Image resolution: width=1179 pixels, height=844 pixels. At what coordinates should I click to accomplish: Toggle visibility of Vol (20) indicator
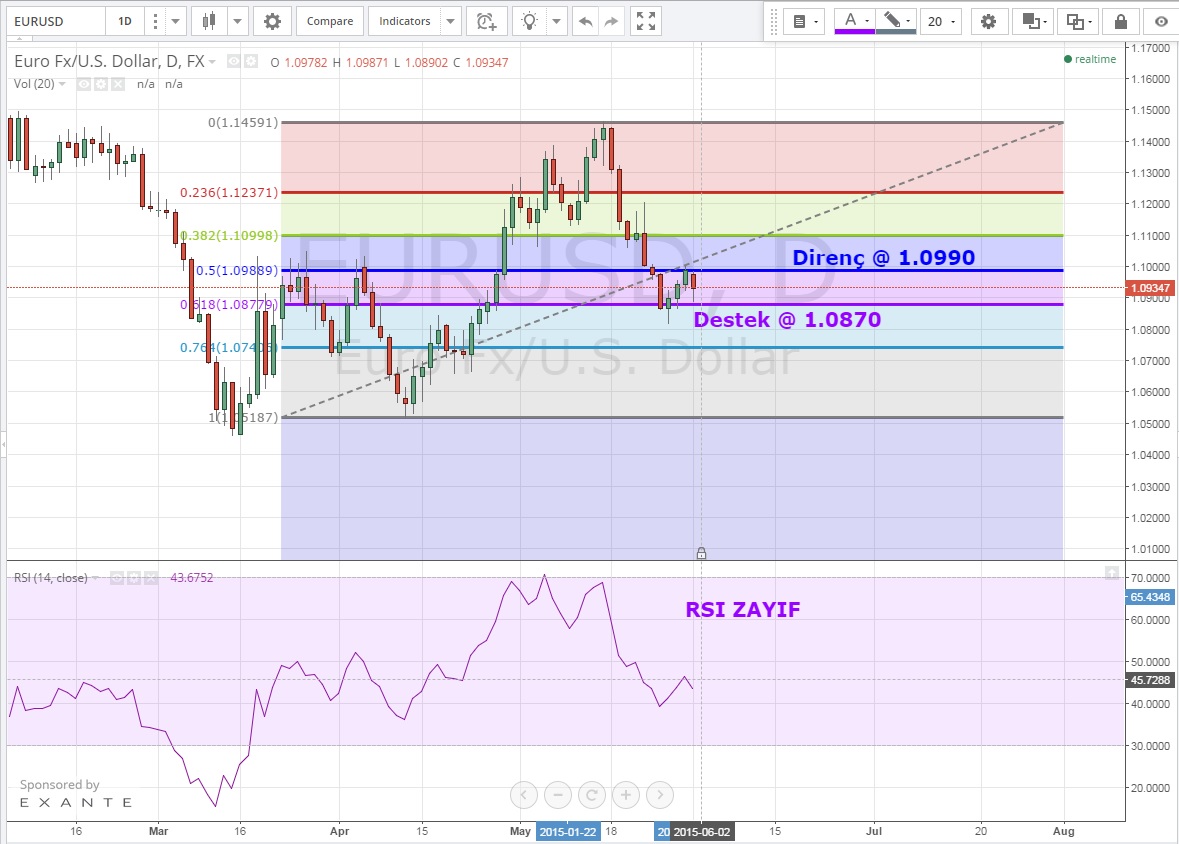click(84, 84)
